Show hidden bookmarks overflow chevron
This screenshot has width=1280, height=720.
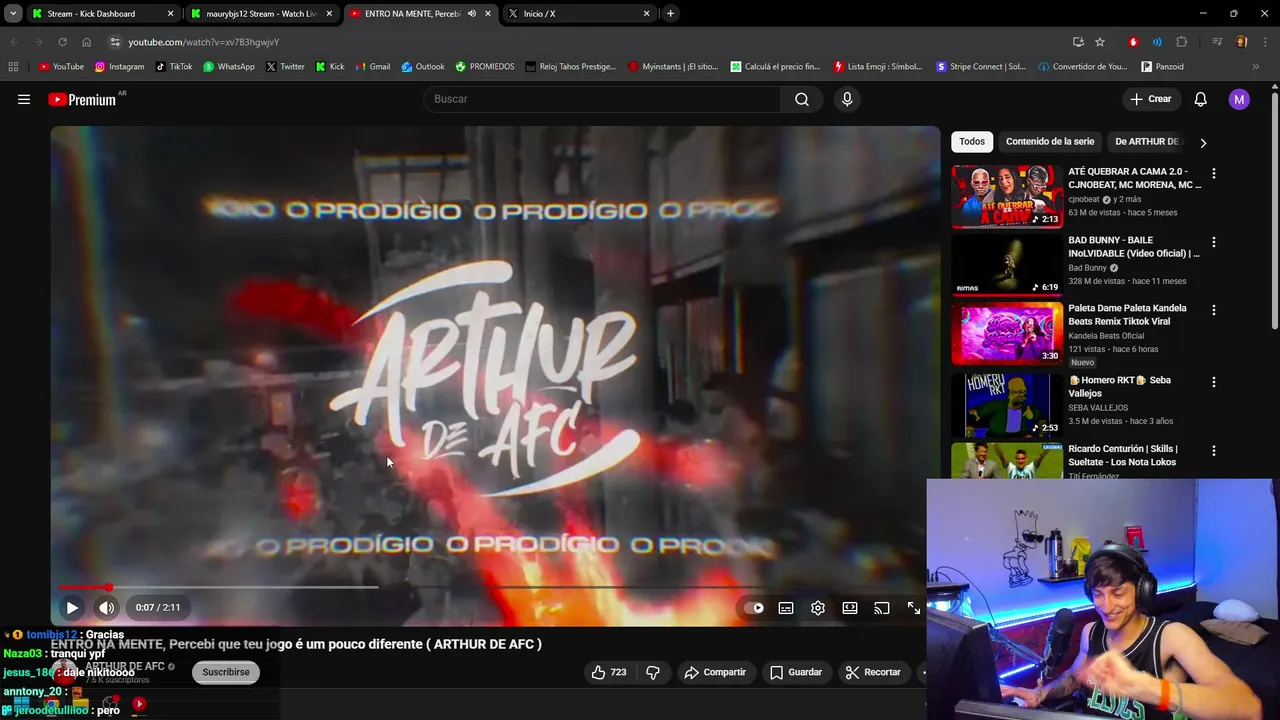tap(1256, 67)
